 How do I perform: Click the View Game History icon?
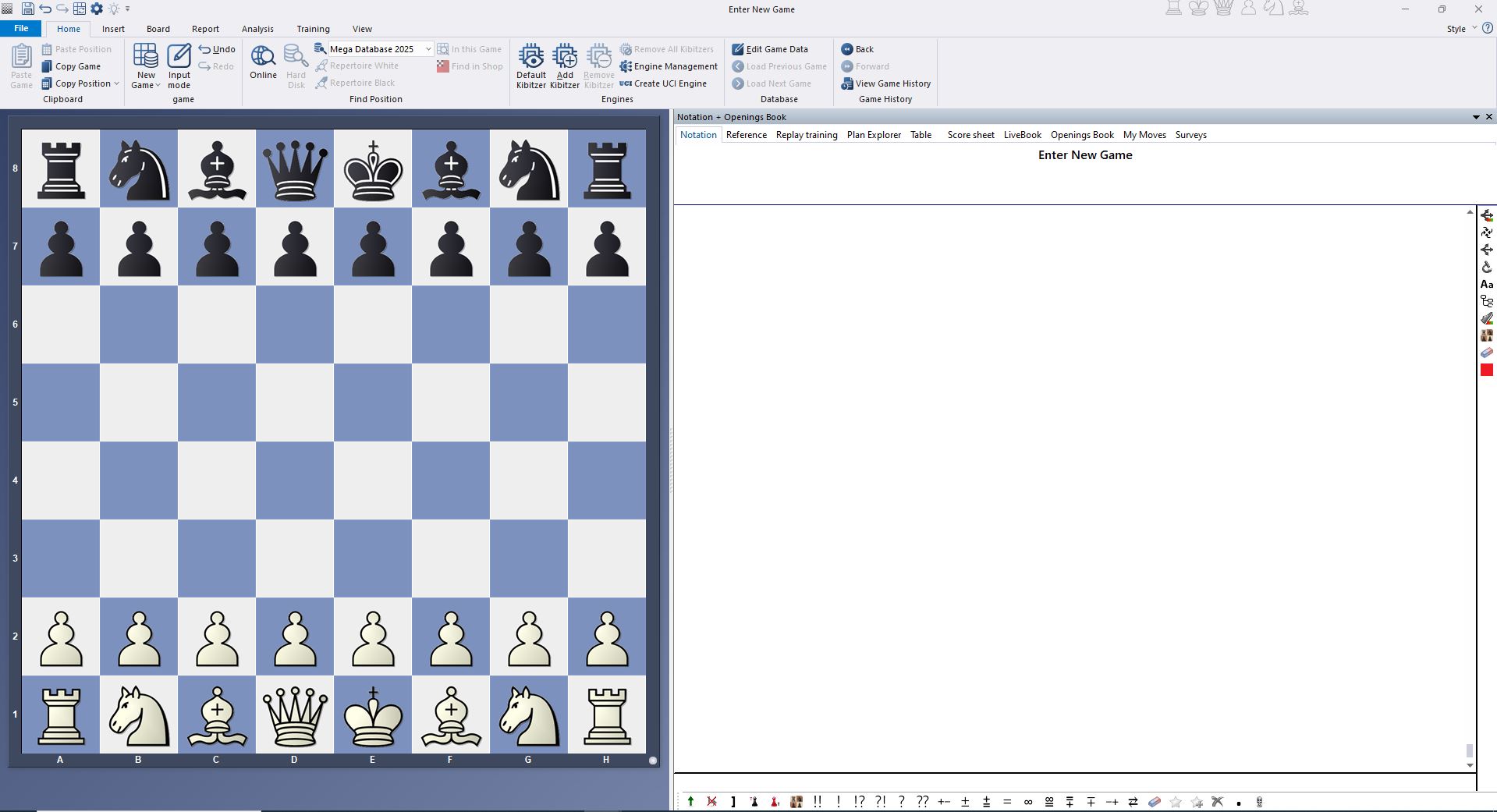coord(846,83)
